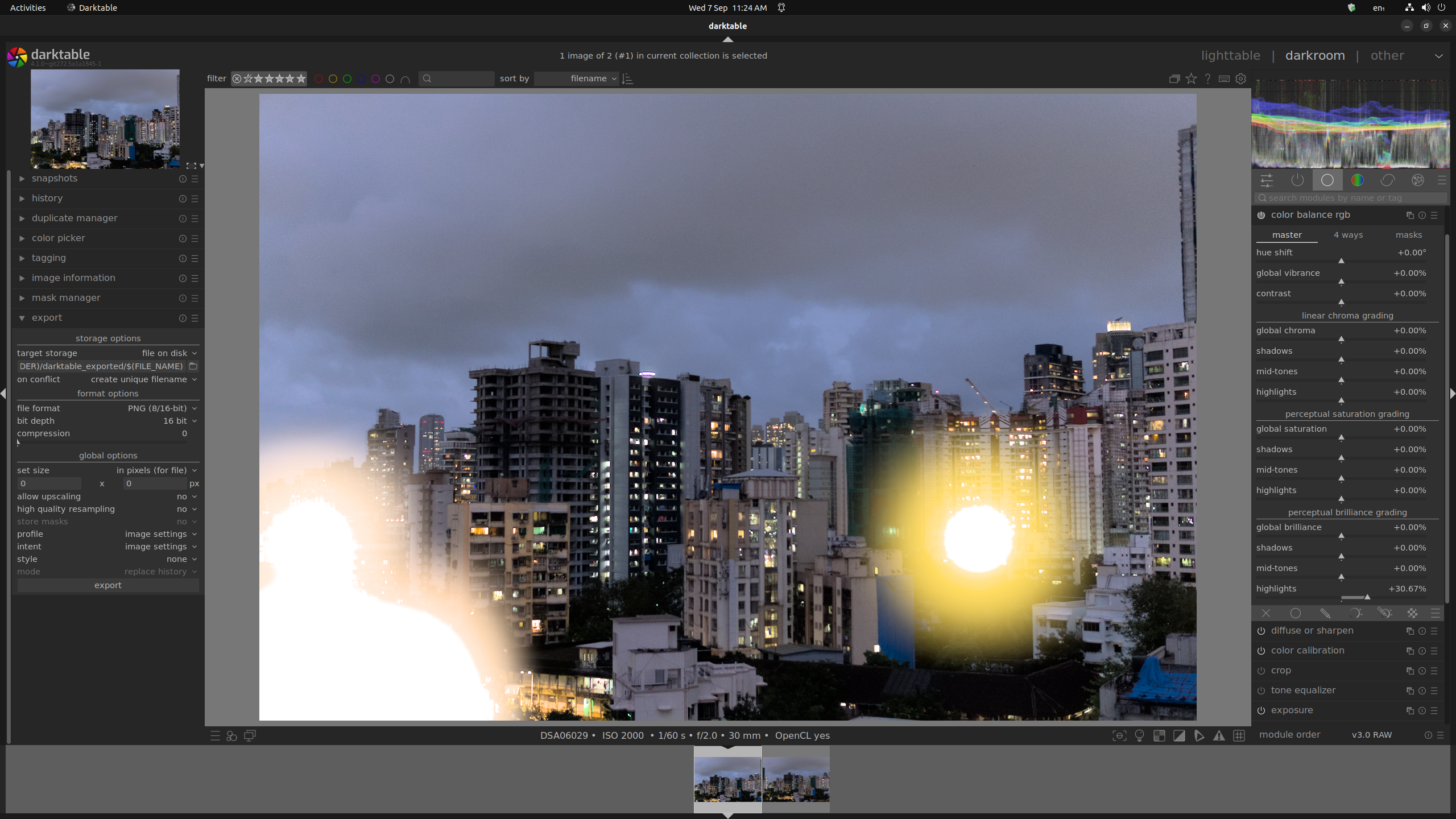Toggle the gamut check triangle icon

1219,735
